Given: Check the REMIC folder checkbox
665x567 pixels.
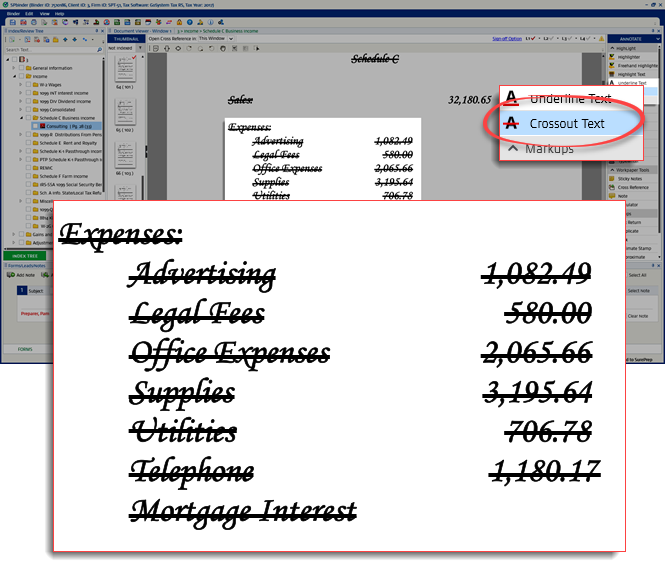Looking at the screenshot, I should [x=28, y=168].
